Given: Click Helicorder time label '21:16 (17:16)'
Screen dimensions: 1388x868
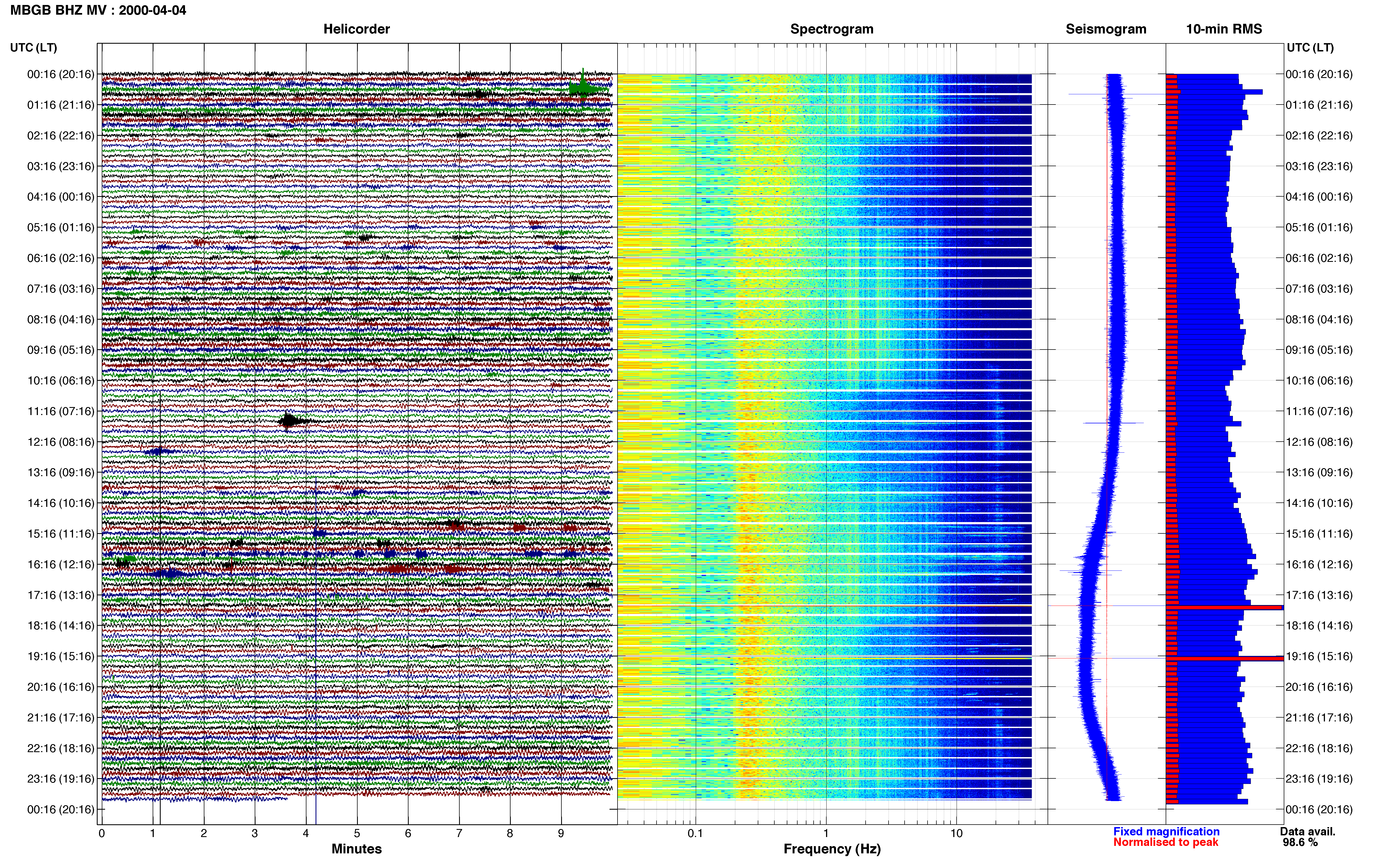Looking at the screenshot, I should pos(61,718).
